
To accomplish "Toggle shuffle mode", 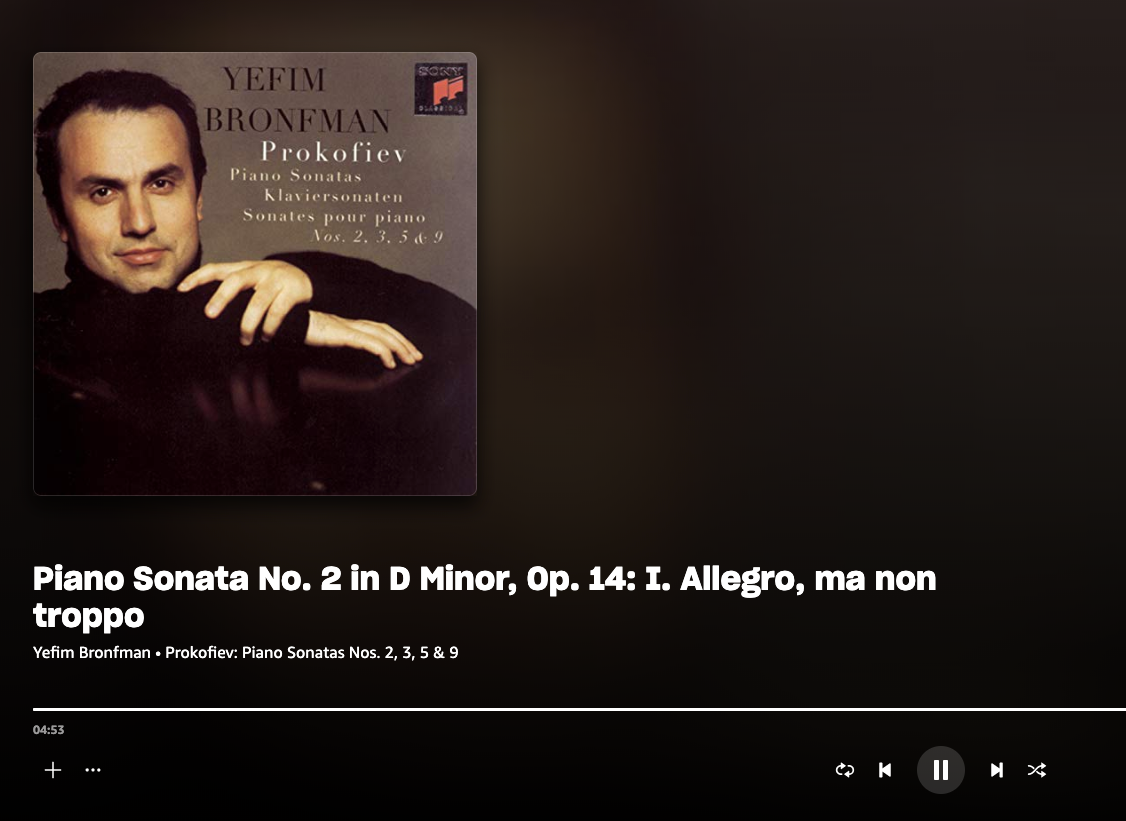I will pyautogui.click(x=1036, y=770).
